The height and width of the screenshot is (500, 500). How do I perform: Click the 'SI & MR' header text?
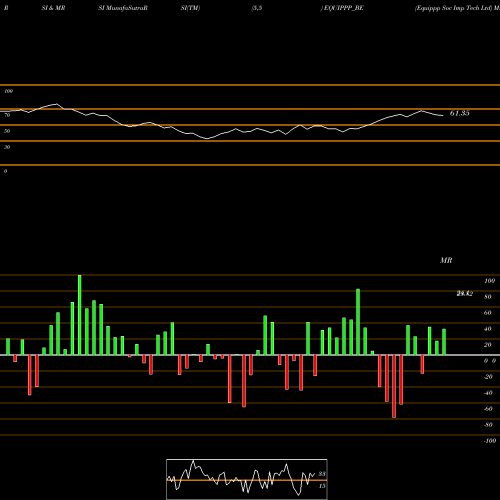(x=53, y=8)
